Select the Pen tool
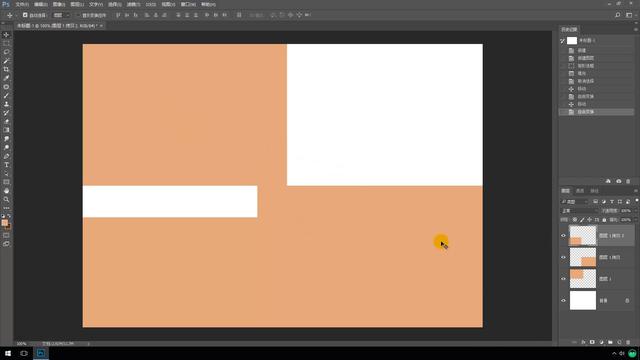The image size is (640, 360). 6,156
